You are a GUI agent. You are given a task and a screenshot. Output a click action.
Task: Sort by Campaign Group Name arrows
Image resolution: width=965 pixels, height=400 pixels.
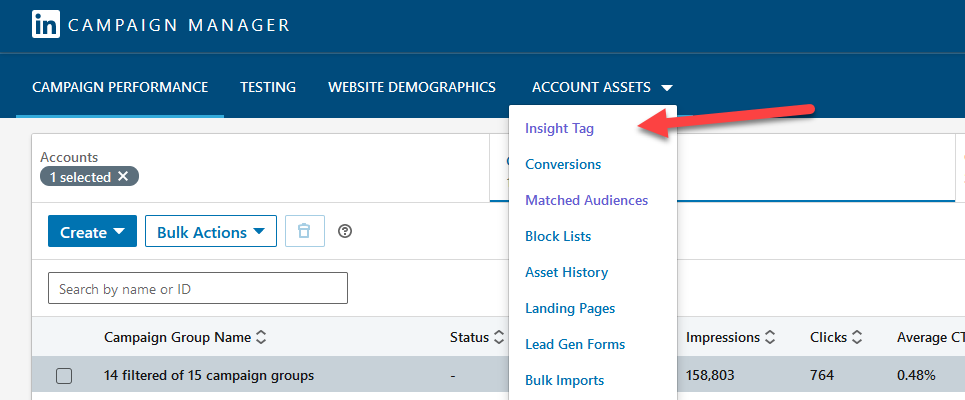(261, 338)
